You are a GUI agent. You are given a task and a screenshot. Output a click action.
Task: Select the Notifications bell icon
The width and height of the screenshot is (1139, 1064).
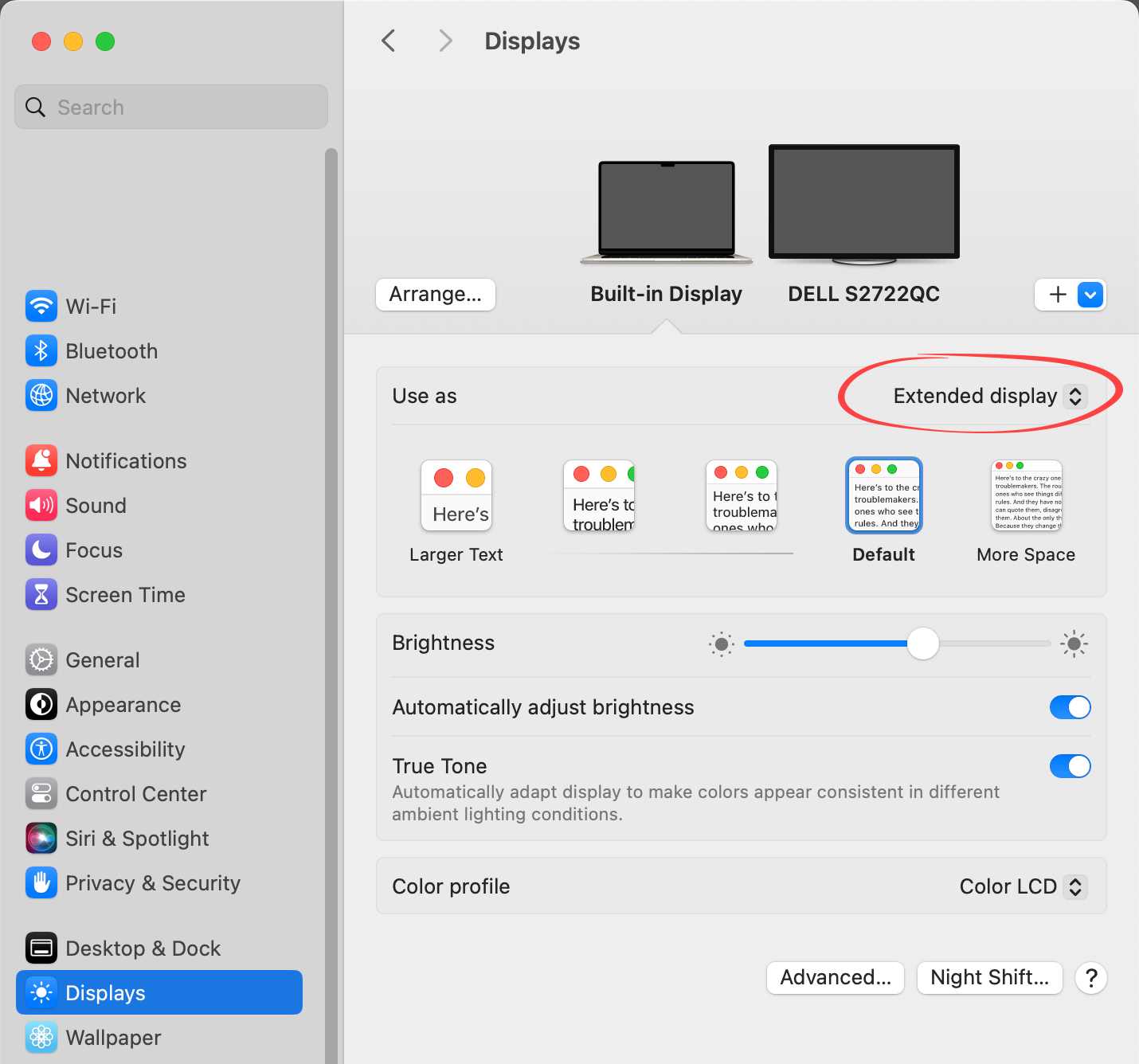click(41, 461)
